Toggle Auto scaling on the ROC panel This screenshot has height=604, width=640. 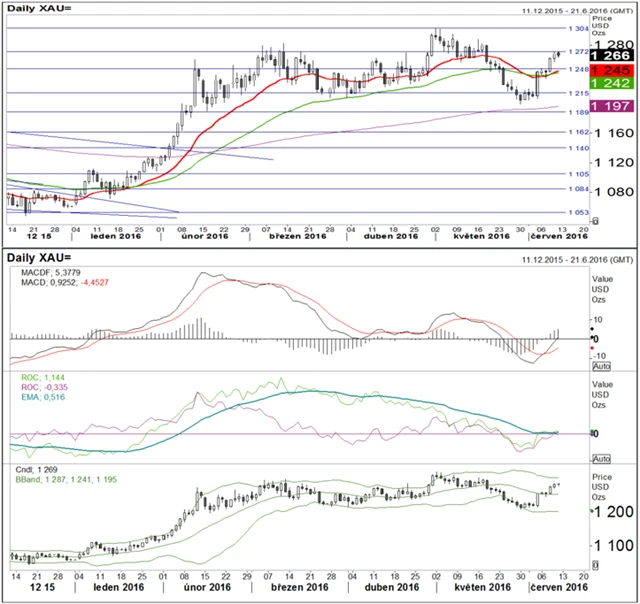coord(602,458)
